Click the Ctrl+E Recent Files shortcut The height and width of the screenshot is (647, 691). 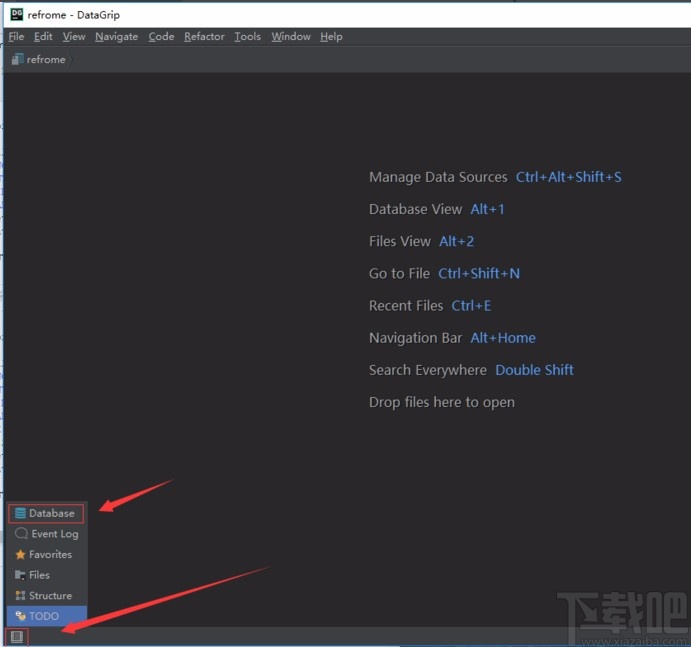pyautogui.click(x=471, y=306)
